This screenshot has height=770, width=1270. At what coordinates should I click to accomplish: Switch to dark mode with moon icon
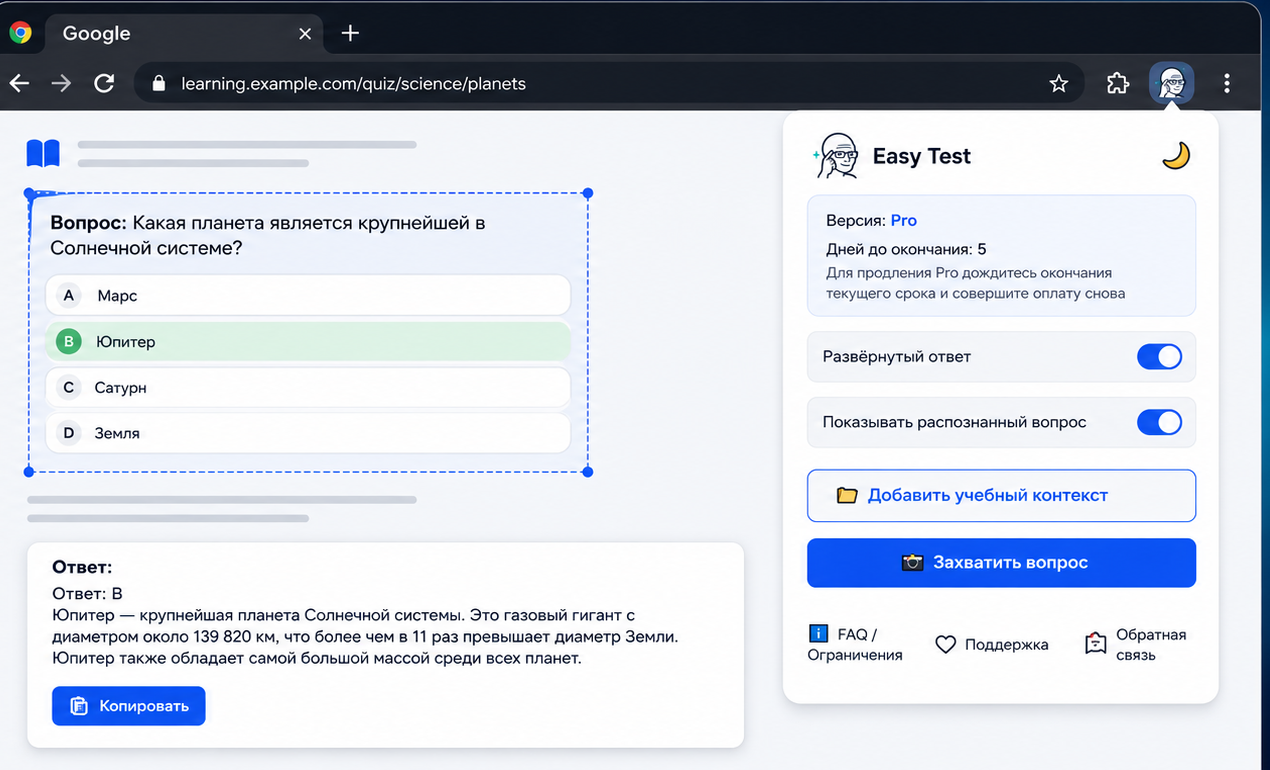1176,156
